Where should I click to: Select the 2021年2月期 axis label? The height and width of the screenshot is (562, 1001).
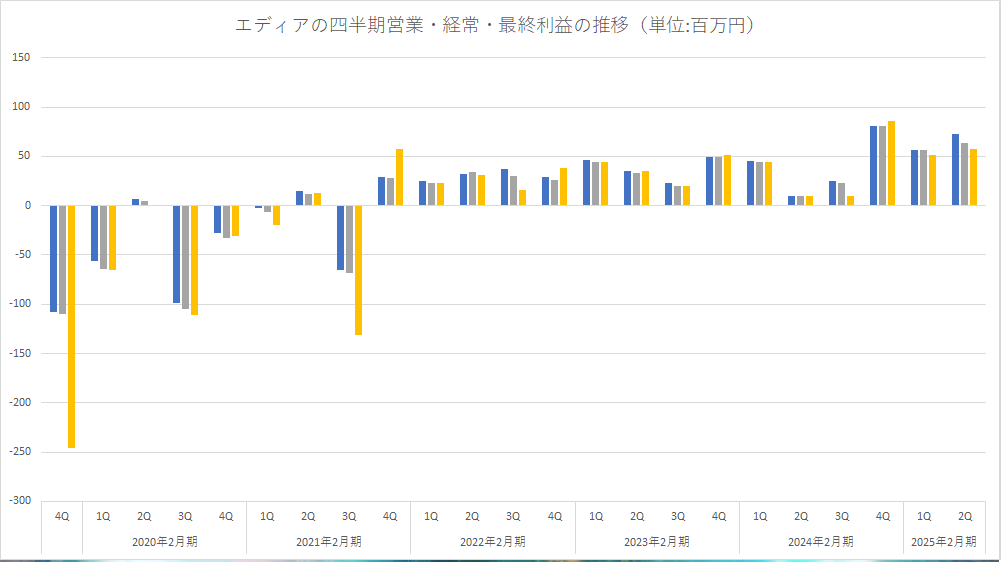328,541
